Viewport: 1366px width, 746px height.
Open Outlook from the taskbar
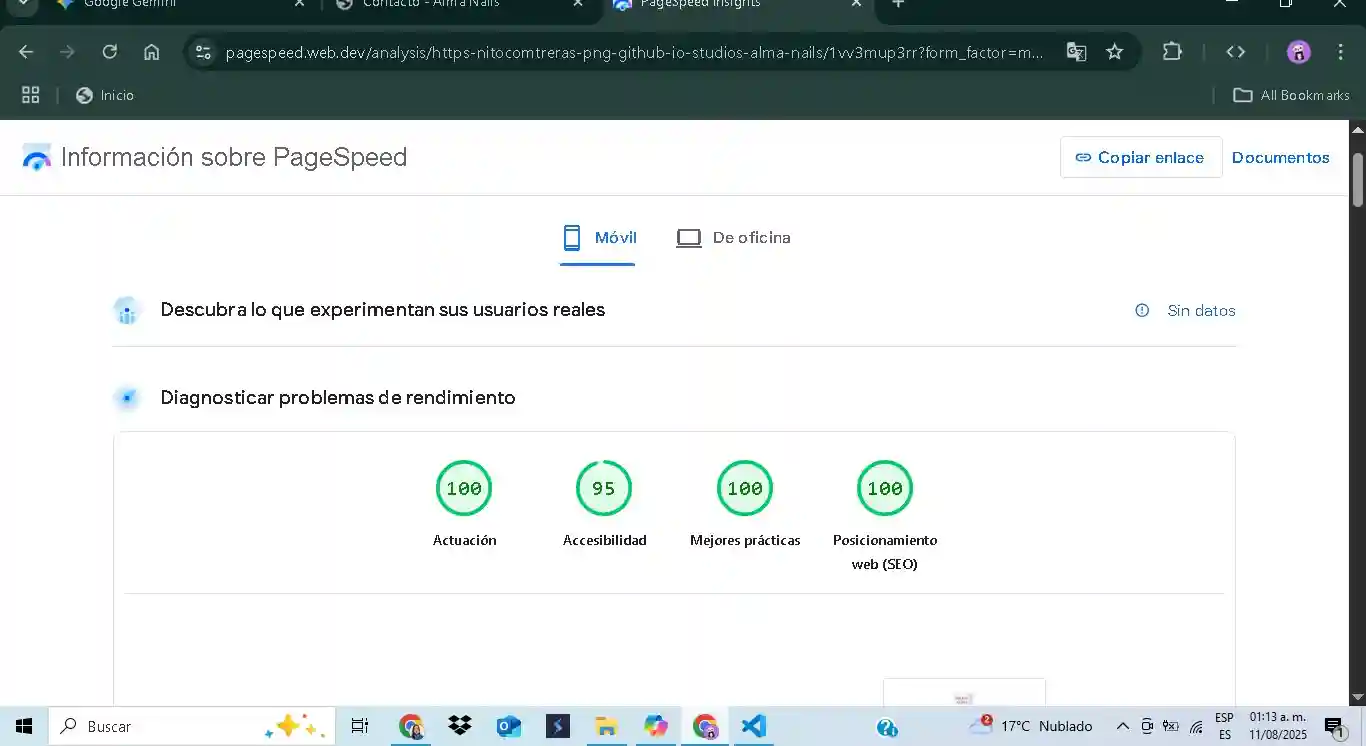(509, 727)
